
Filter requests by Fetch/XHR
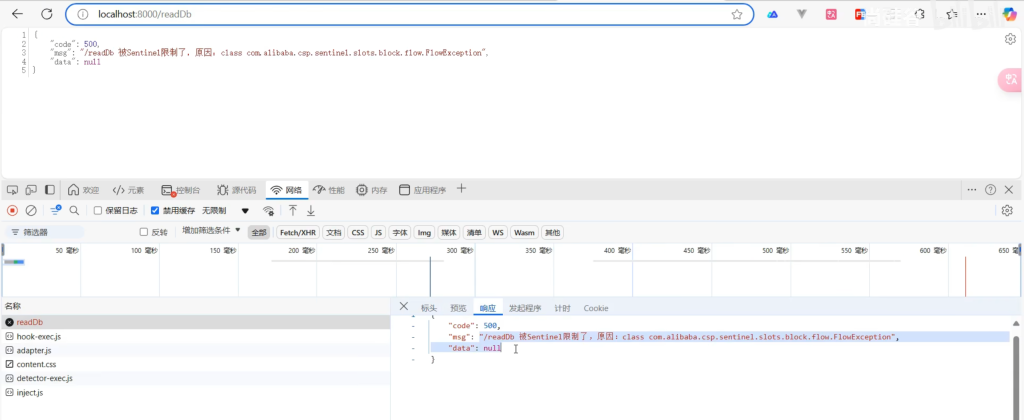pos(298,232)
